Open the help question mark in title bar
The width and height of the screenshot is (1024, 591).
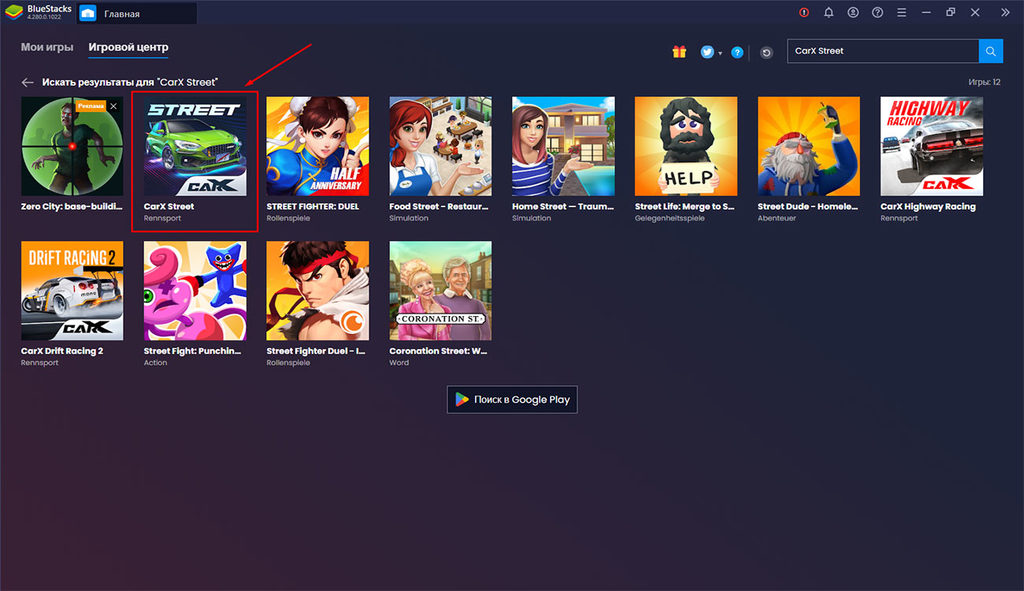click(877, 12)
